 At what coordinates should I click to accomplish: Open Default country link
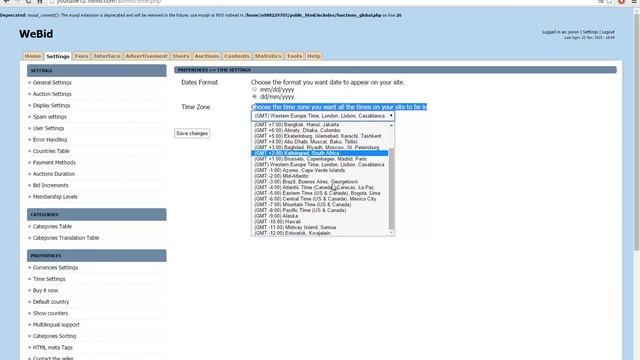click(x=51, y=302)
